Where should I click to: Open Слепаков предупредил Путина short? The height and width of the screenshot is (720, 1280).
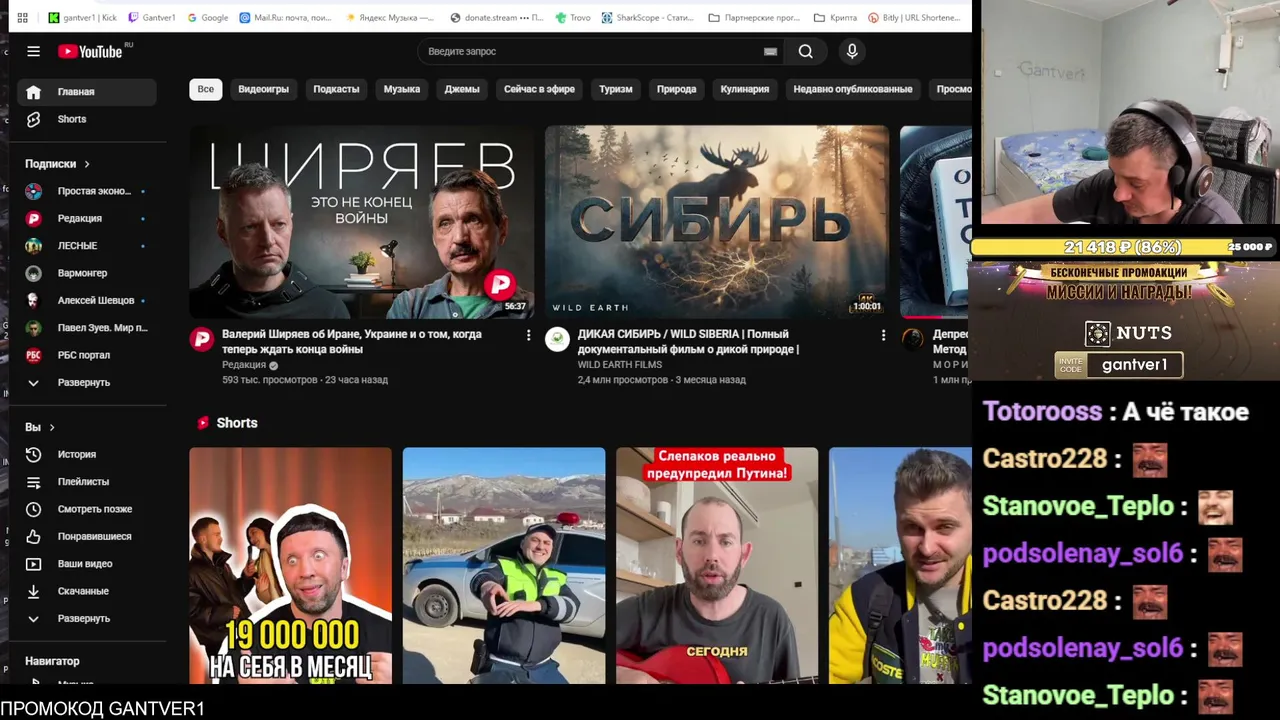point(717,566)
